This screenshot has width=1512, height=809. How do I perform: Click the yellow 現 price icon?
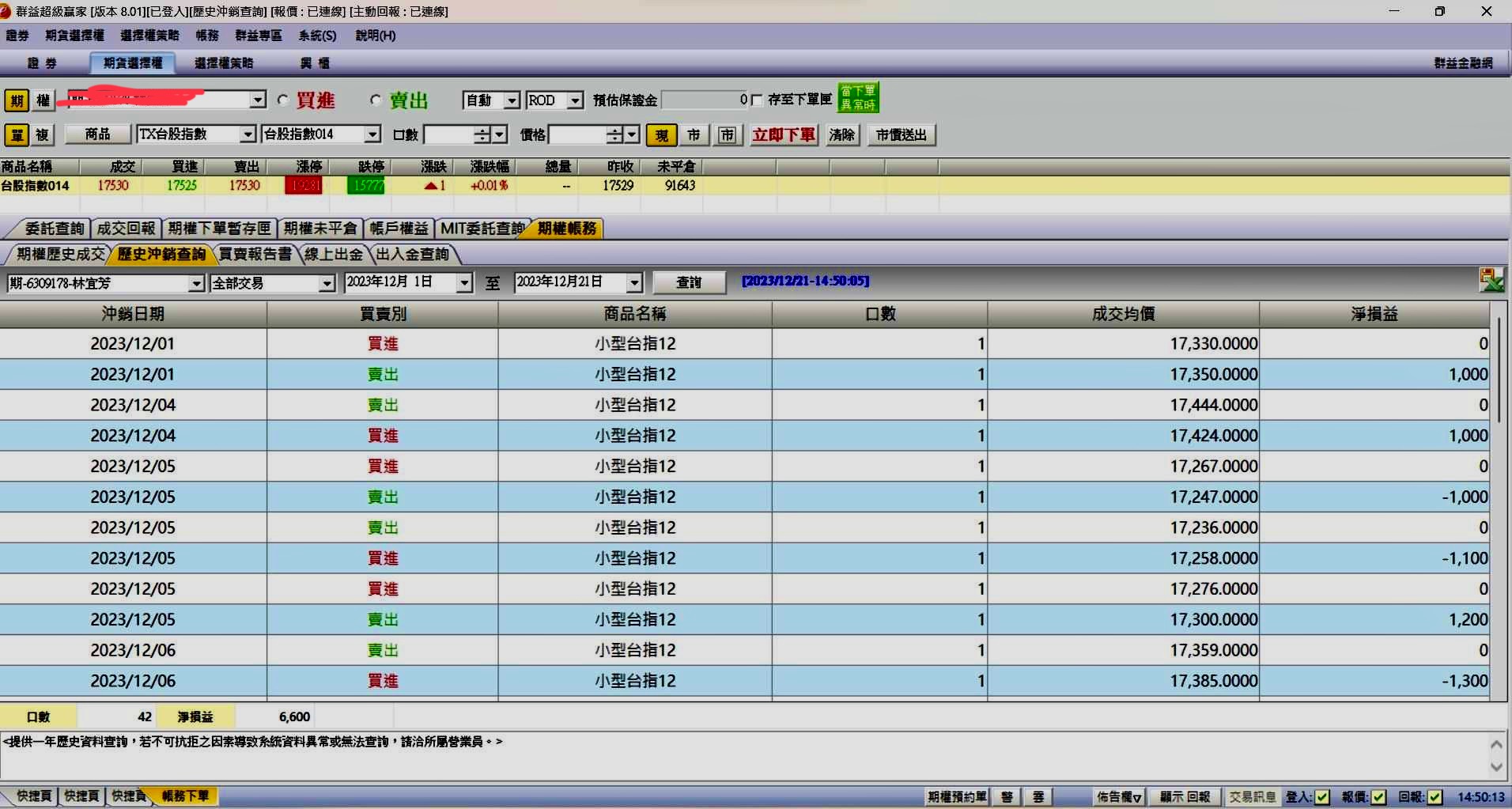(x=661, y=135)
